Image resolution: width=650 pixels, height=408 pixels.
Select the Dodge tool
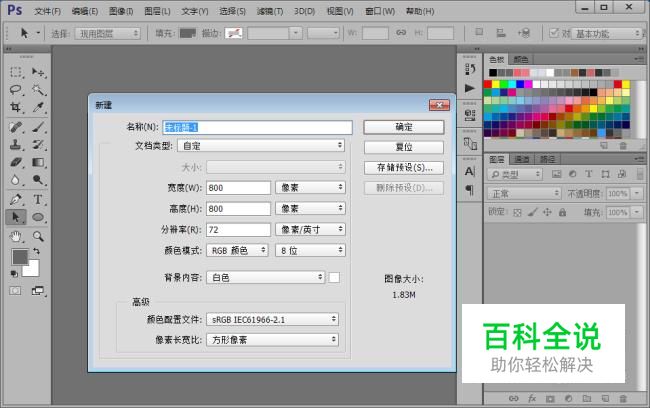pyautogui.click(x=38, y=180)
